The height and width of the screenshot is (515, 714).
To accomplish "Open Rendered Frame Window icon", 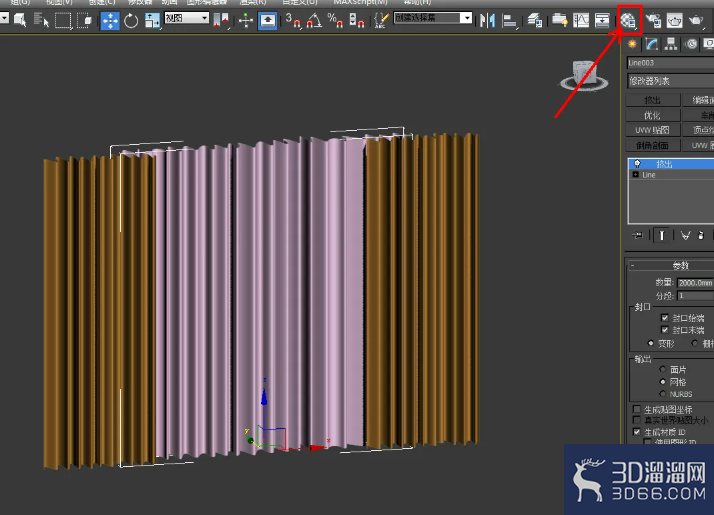I will pos(674,20).
